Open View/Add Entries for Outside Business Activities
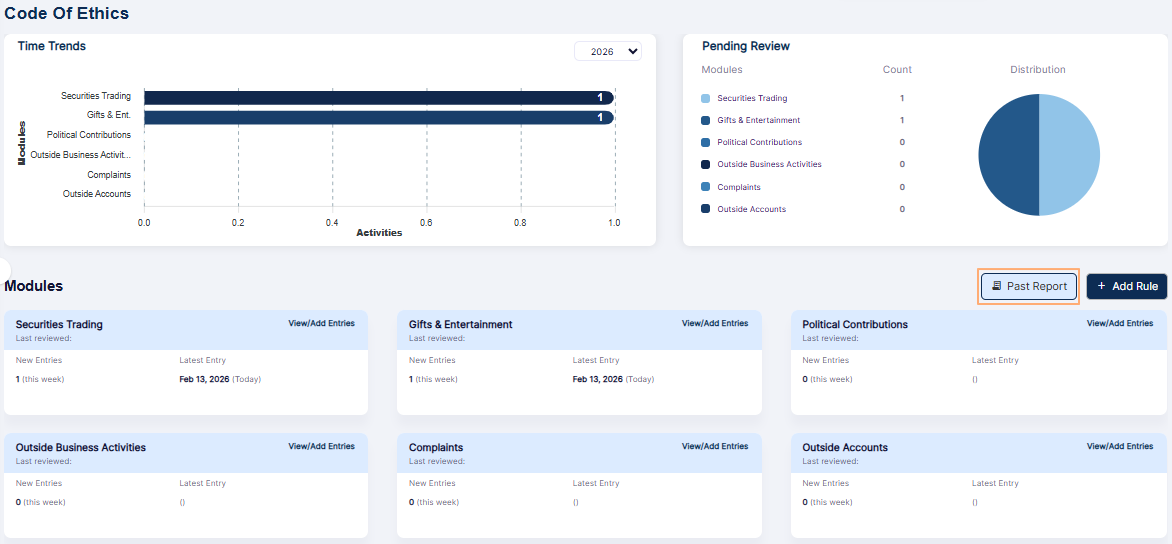 pos(321,447)
